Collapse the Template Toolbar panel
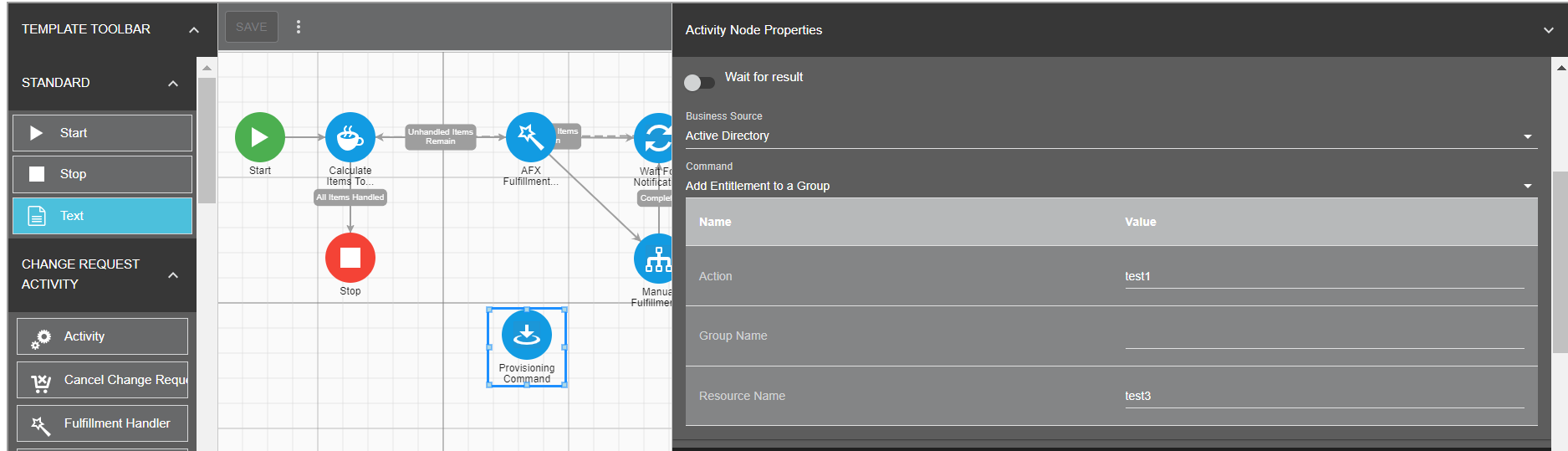This screenshot has height=451, width=1568. pos(194,30)
